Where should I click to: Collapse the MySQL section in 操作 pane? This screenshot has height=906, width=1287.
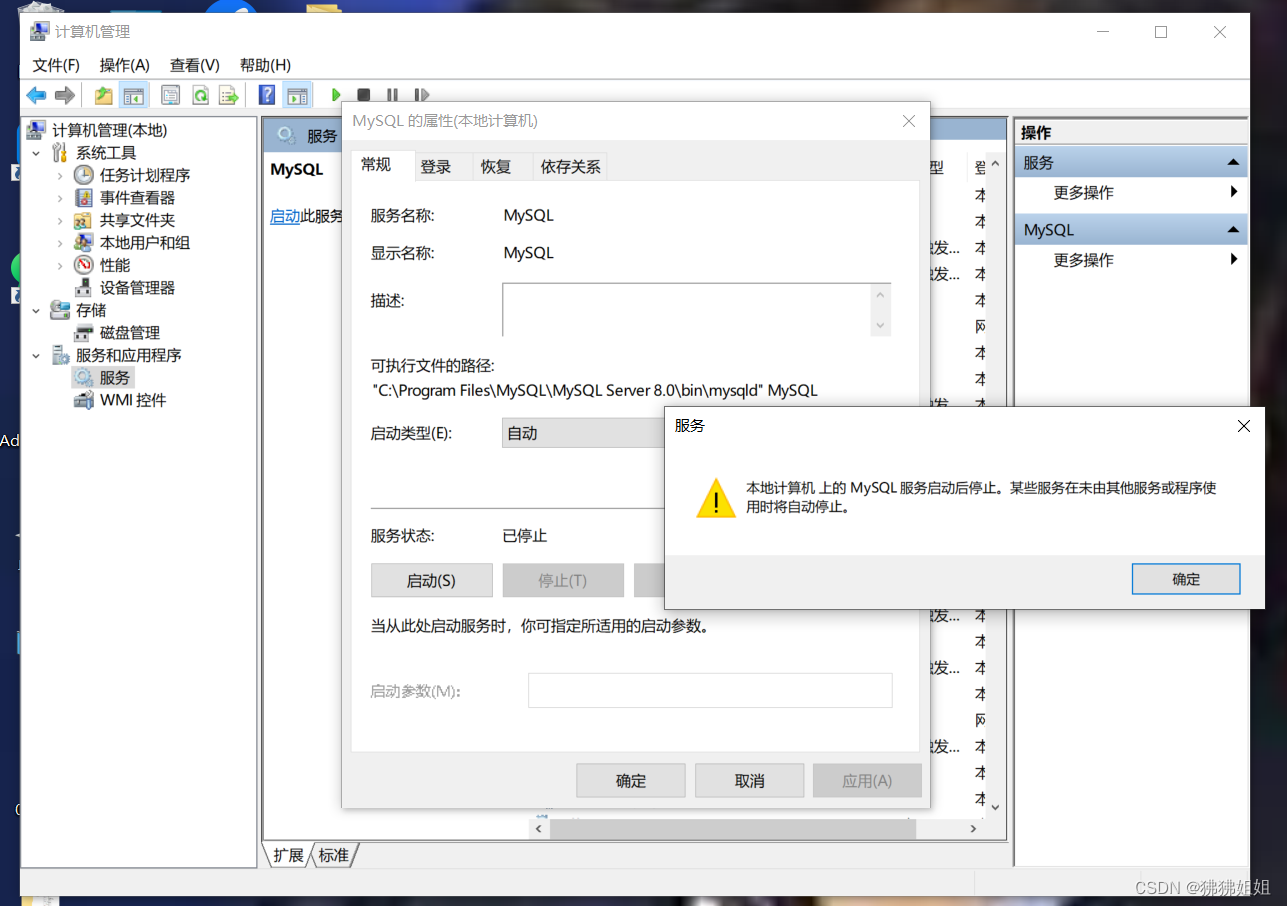1233,230
